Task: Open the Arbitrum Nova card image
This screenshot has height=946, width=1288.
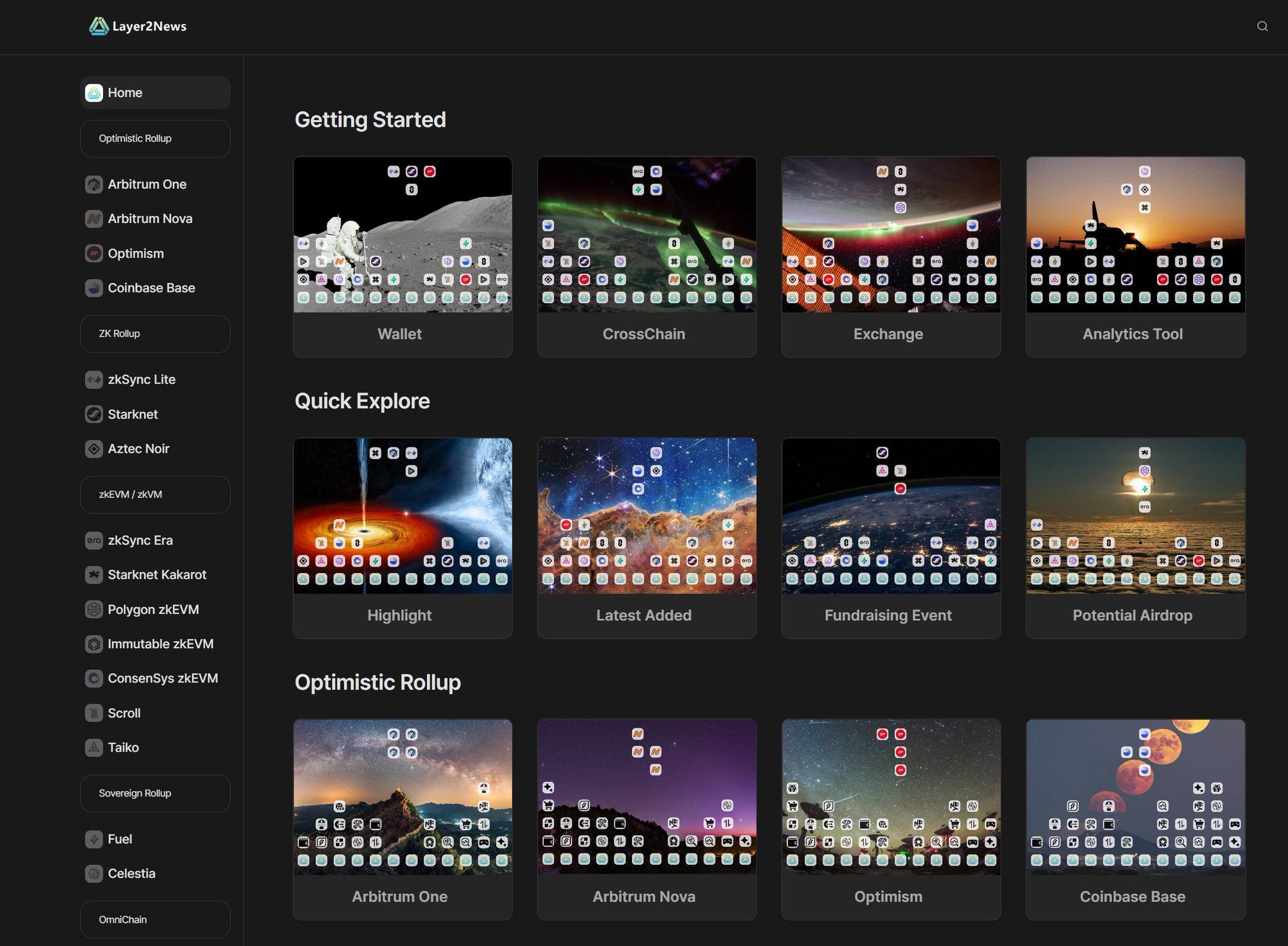Action: [647, 797]
